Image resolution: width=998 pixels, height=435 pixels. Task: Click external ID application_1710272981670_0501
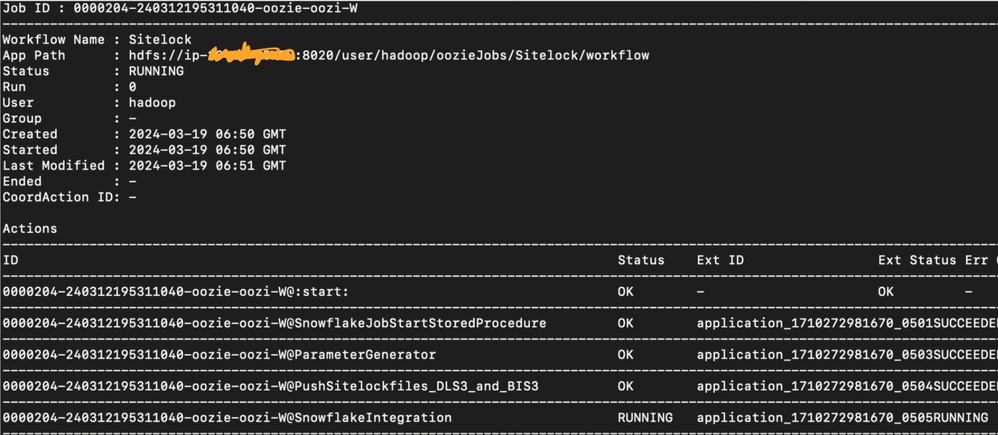coord(815,323)
